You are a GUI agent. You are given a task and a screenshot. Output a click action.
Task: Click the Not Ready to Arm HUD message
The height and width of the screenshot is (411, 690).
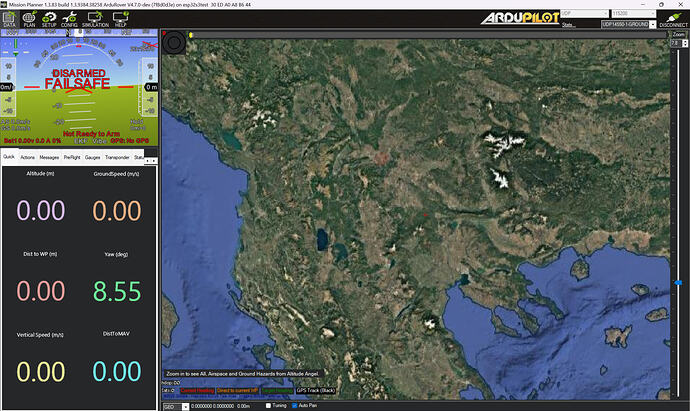(x=91, y=134)
